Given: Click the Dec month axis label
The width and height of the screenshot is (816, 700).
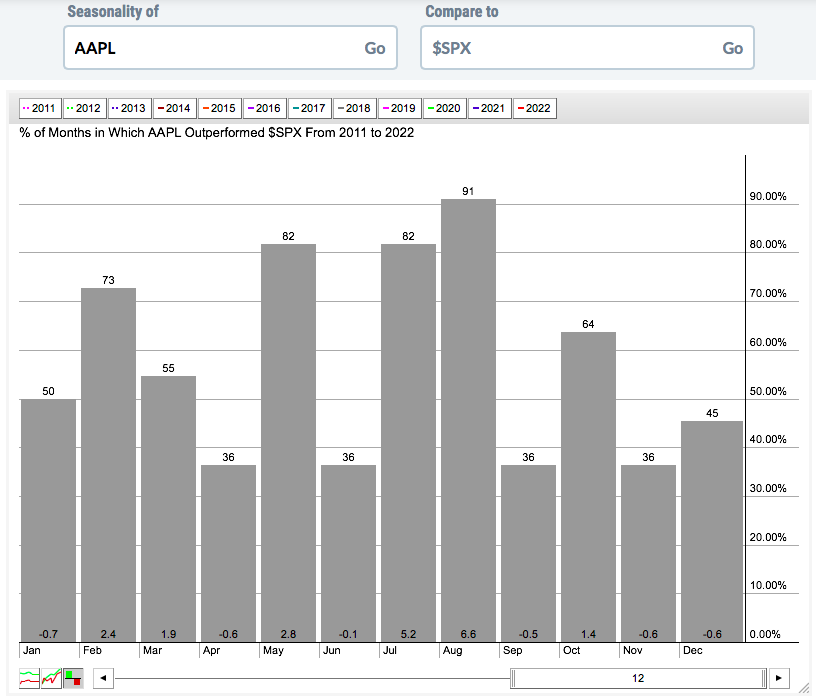Looking at the screenshot, I should [x=693, y=650].
